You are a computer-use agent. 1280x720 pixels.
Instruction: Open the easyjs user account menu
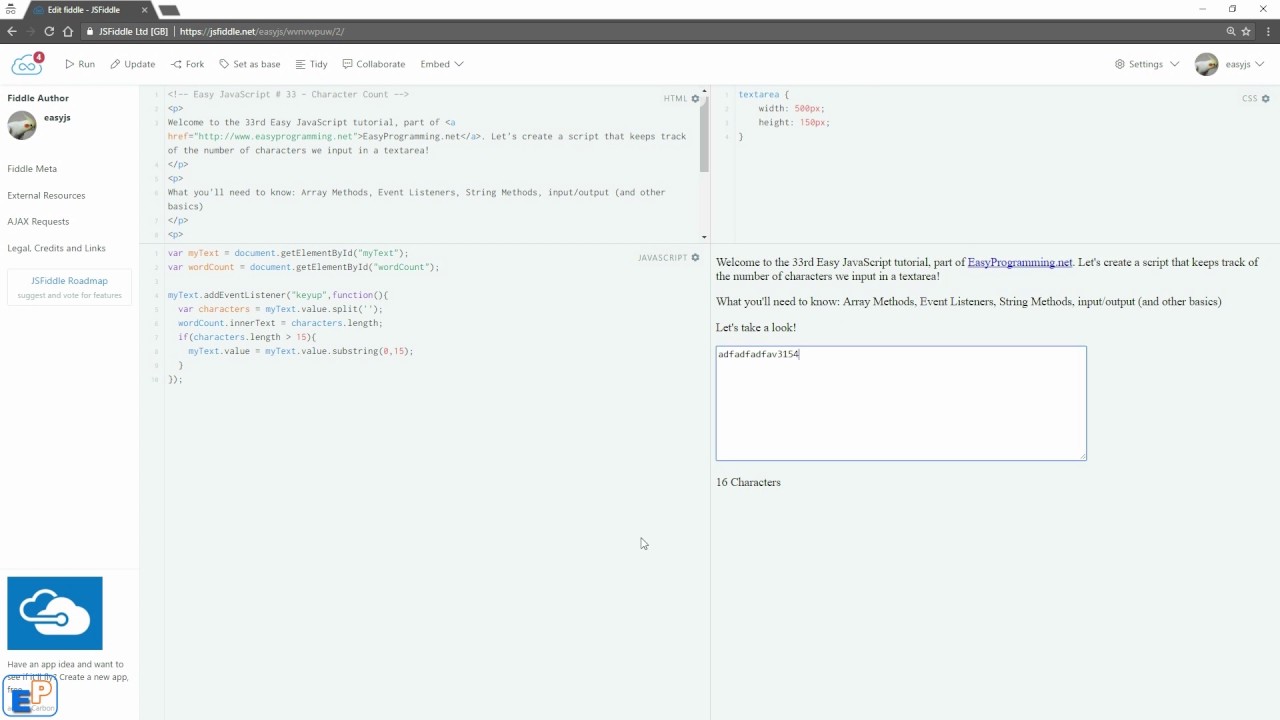[1245, 64]
